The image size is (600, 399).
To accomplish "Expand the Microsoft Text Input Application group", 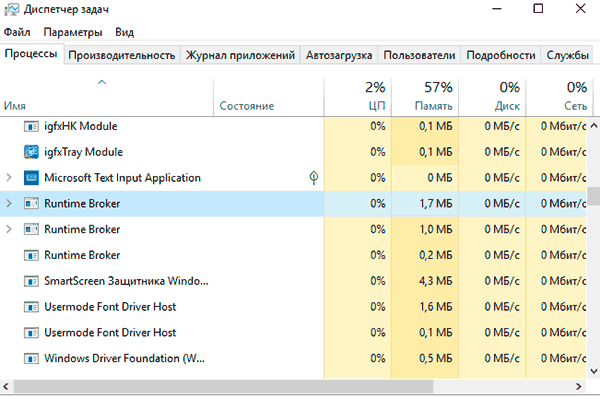I will pyautogui.click(x=9, y=178).
